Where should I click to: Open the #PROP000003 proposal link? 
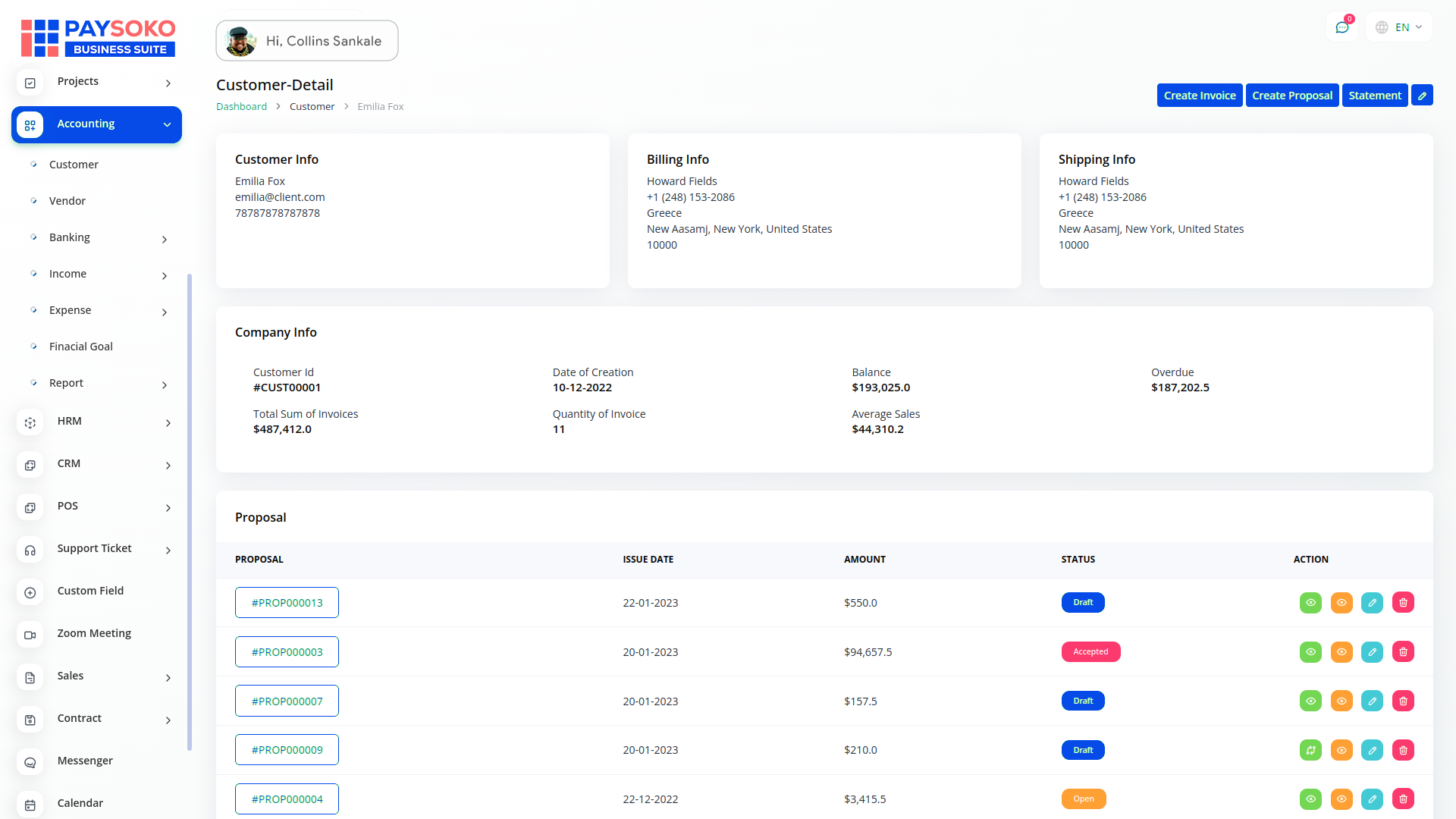point(287,652)
